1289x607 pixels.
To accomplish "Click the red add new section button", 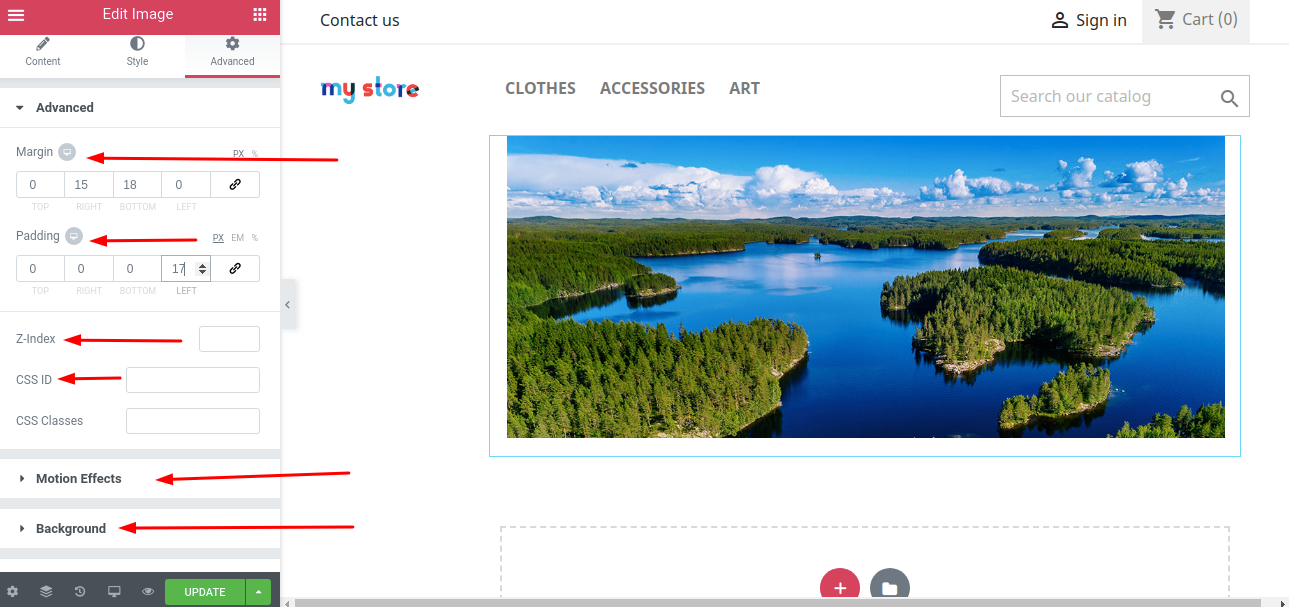I will click(840, 587).
